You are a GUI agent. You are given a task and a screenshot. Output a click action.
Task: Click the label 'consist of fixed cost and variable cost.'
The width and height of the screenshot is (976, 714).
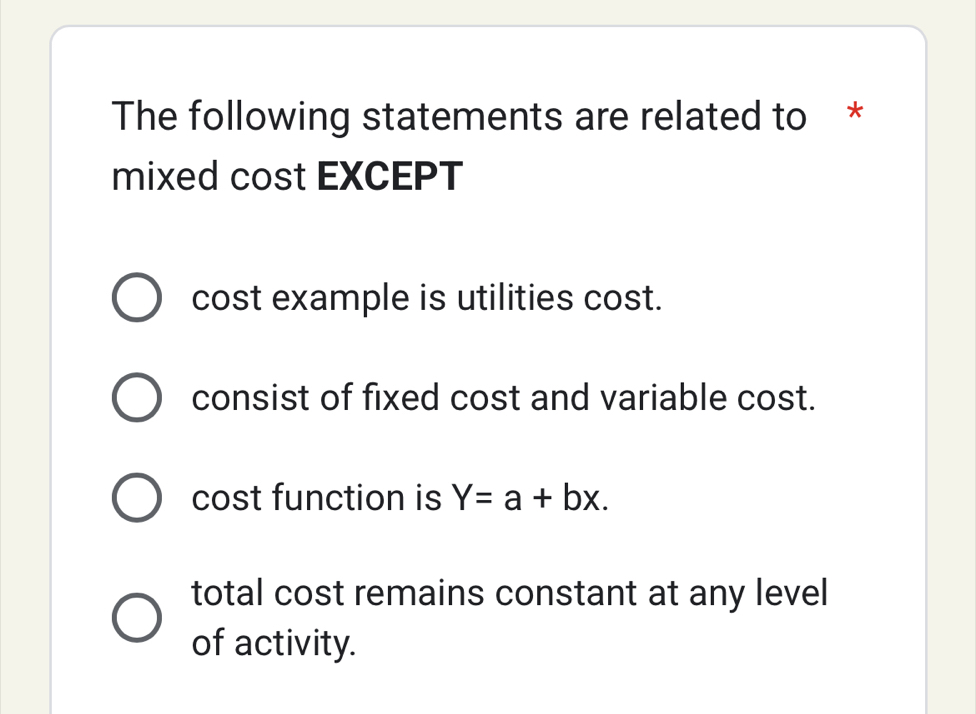(503, 398)
